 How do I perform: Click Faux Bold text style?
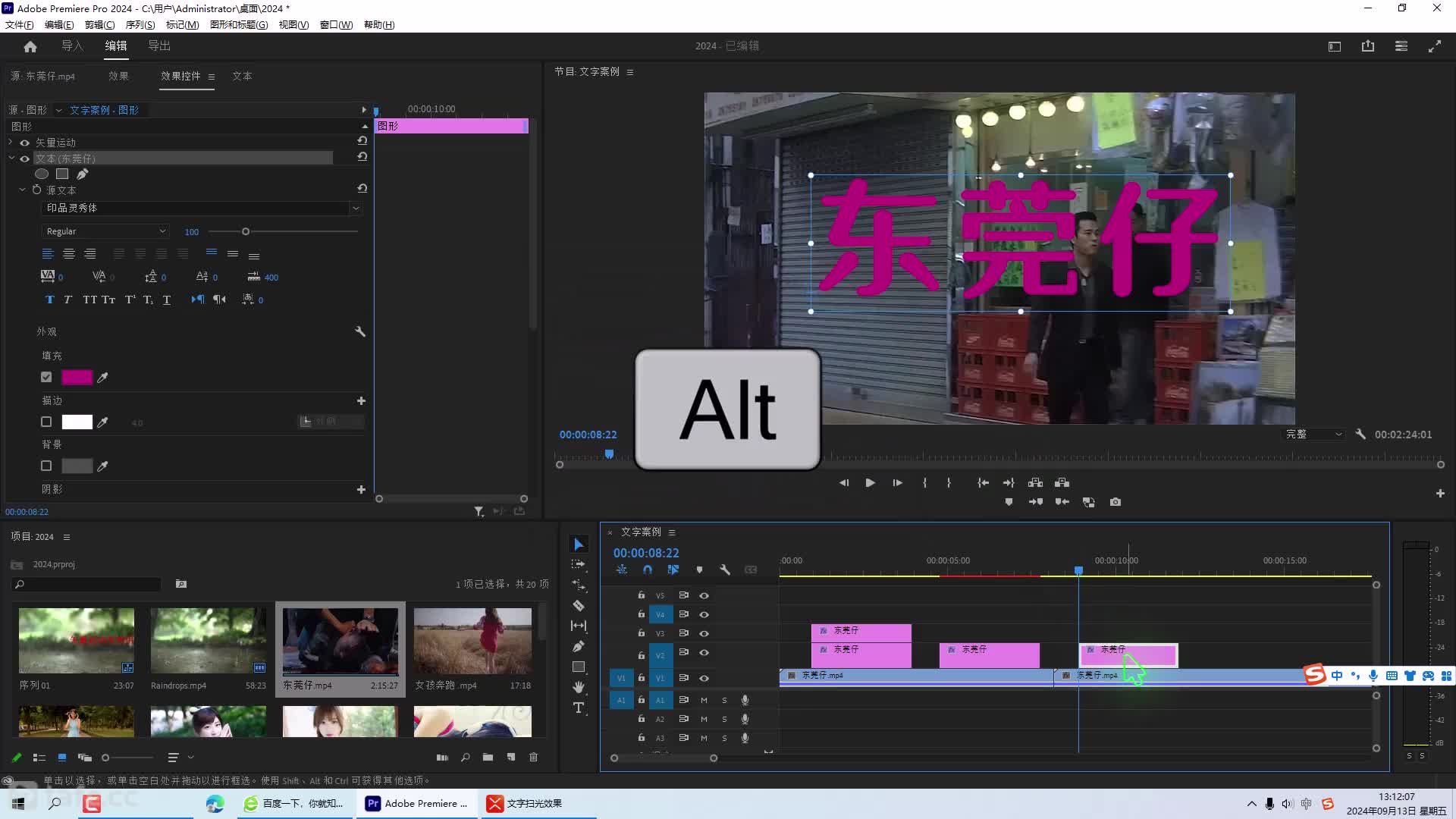[x=50, y=300]
